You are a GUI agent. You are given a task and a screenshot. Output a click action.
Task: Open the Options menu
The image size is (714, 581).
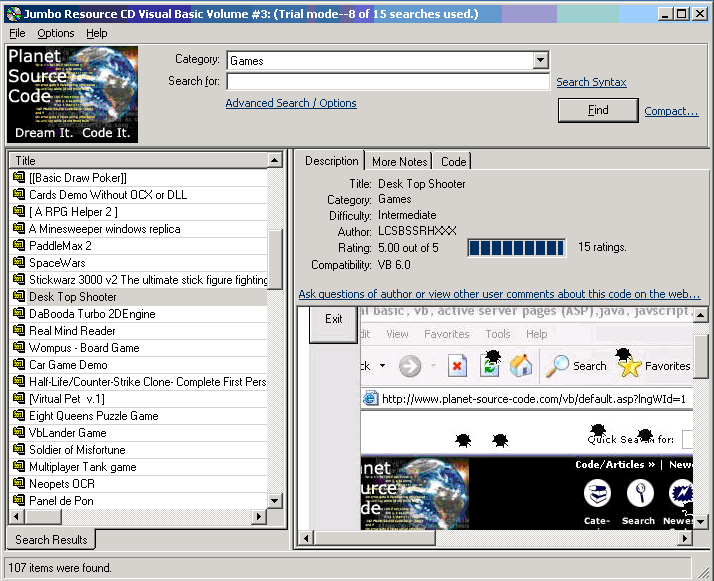click(x=56, y=33)
